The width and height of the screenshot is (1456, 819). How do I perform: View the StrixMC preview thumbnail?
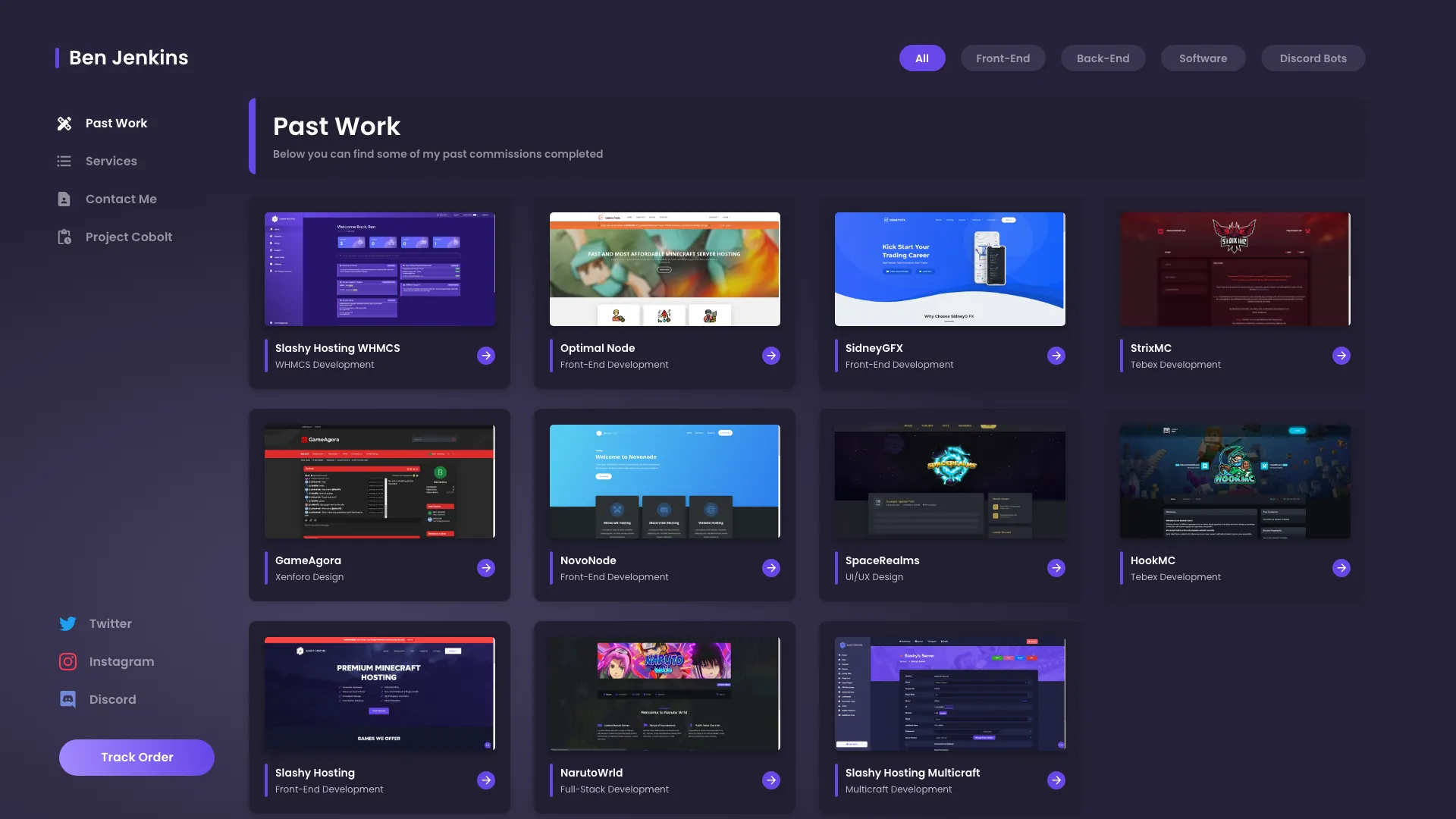[x=1235, y=269]
